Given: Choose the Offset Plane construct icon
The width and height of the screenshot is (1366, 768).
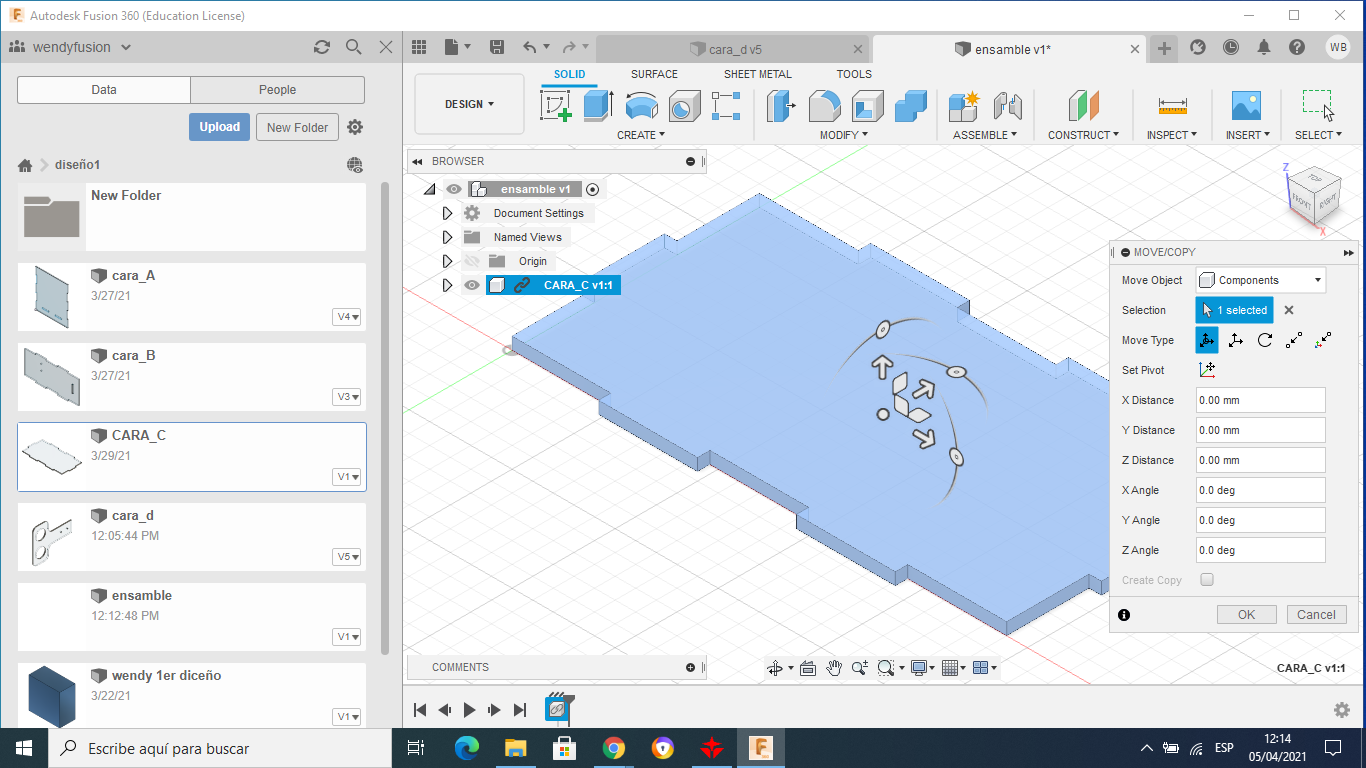Looking at the screenshot, I should (1083, 105).
